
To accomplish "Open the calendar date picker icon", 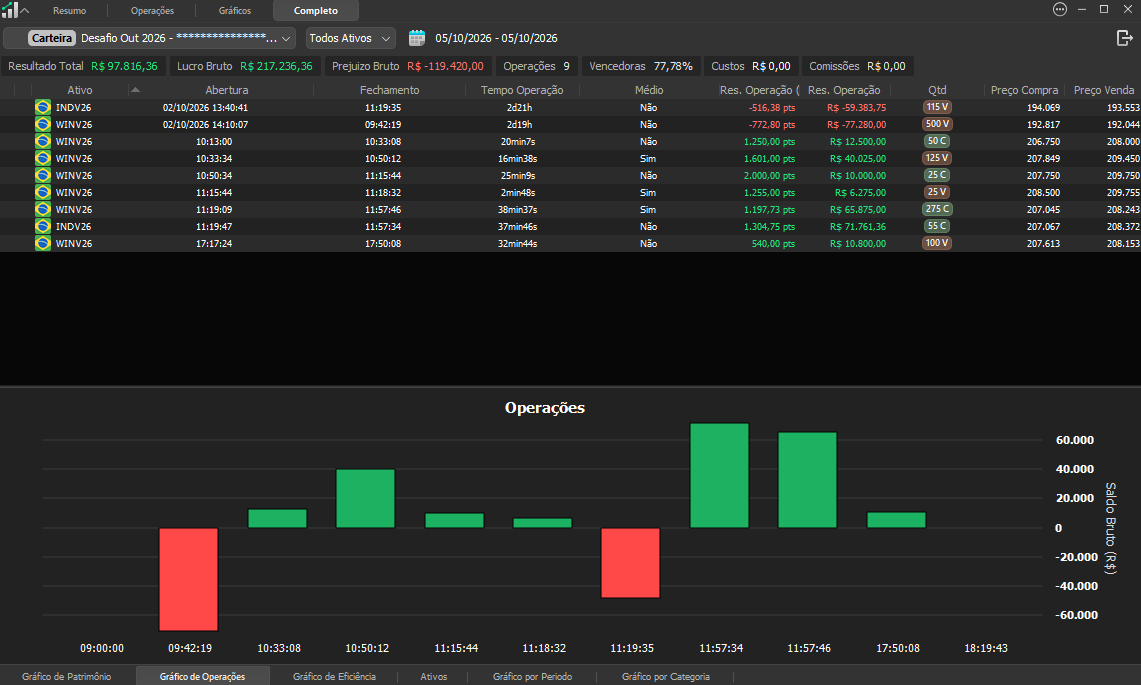I will pos(417,38).
